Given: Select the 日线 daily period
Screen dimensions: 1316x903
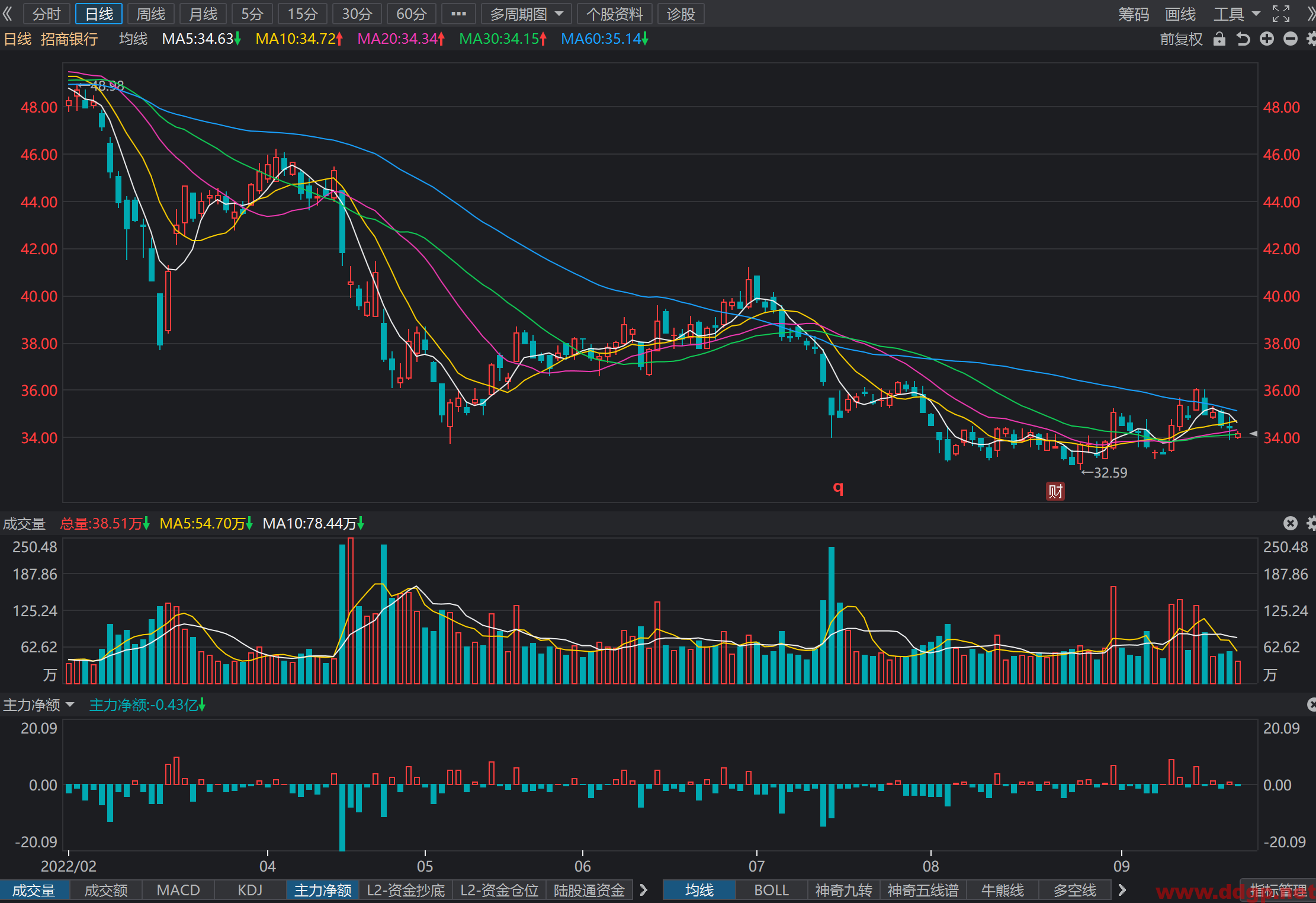Looking at the screenshot, I should point(99,14).
